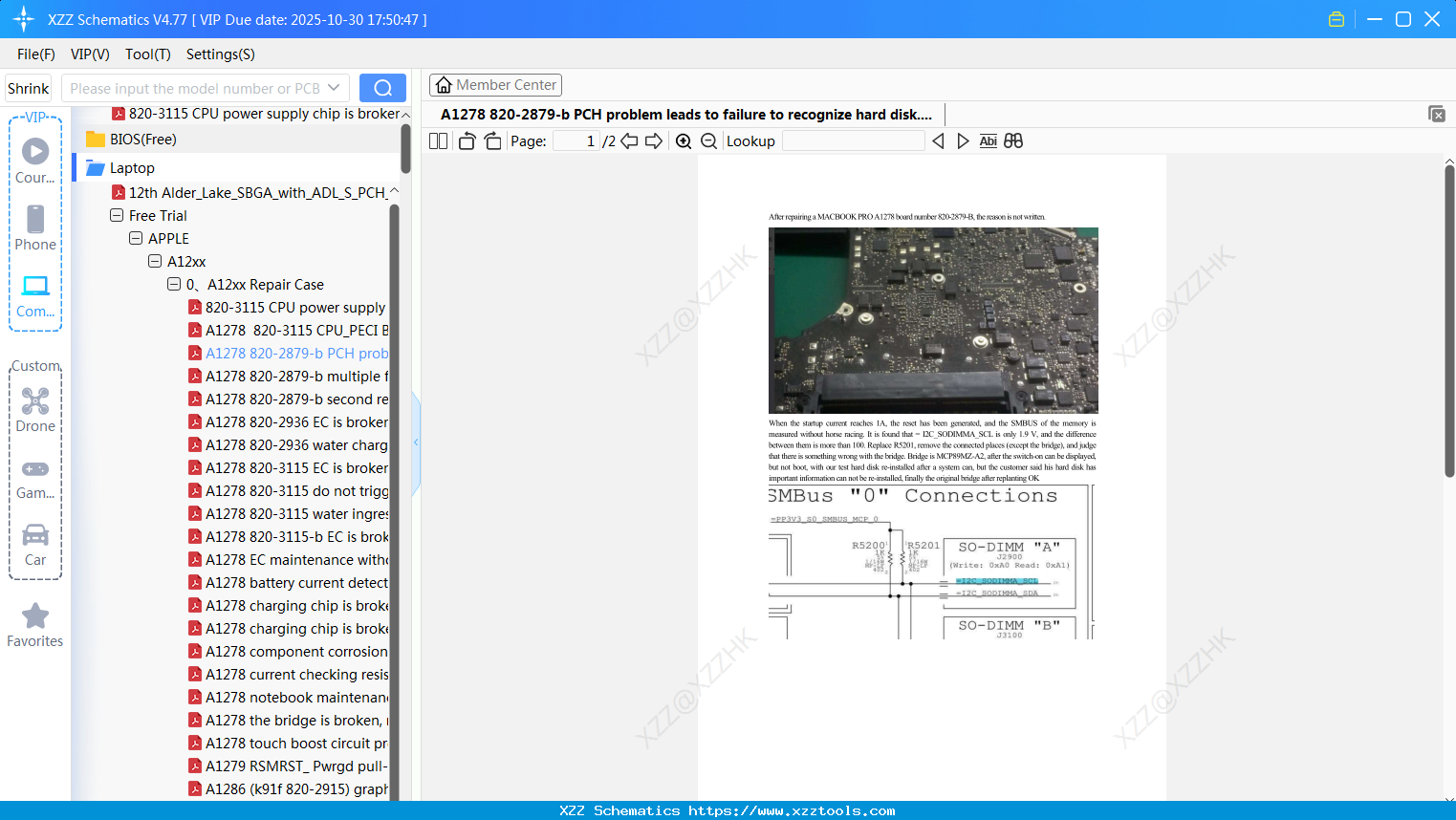Click the zoom in magnifier icon
Viewport: 1456px width, 820px height.
coord(684,141)
